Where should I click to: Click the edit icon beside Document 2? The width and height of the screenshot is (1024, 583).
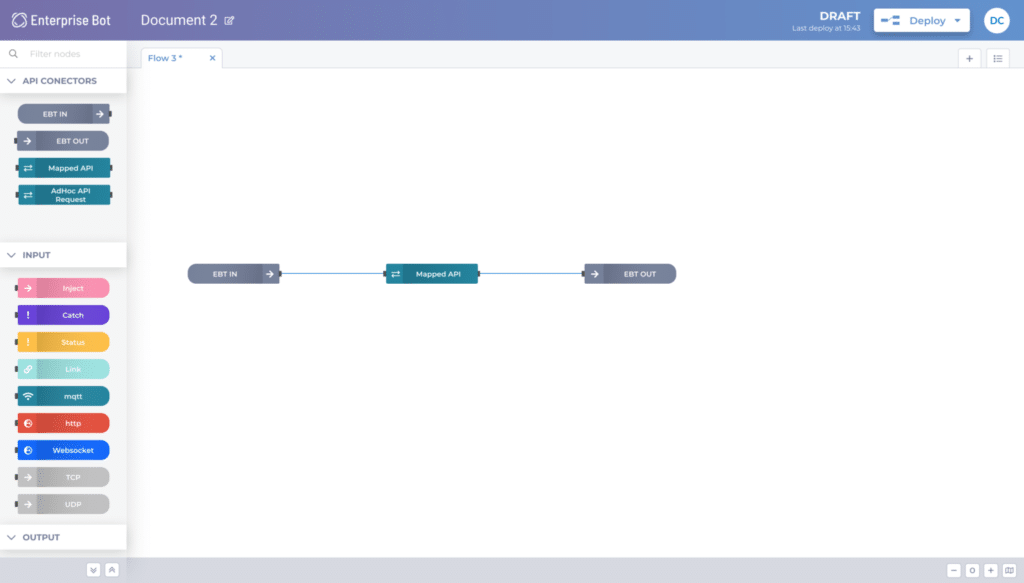(230, 20)
